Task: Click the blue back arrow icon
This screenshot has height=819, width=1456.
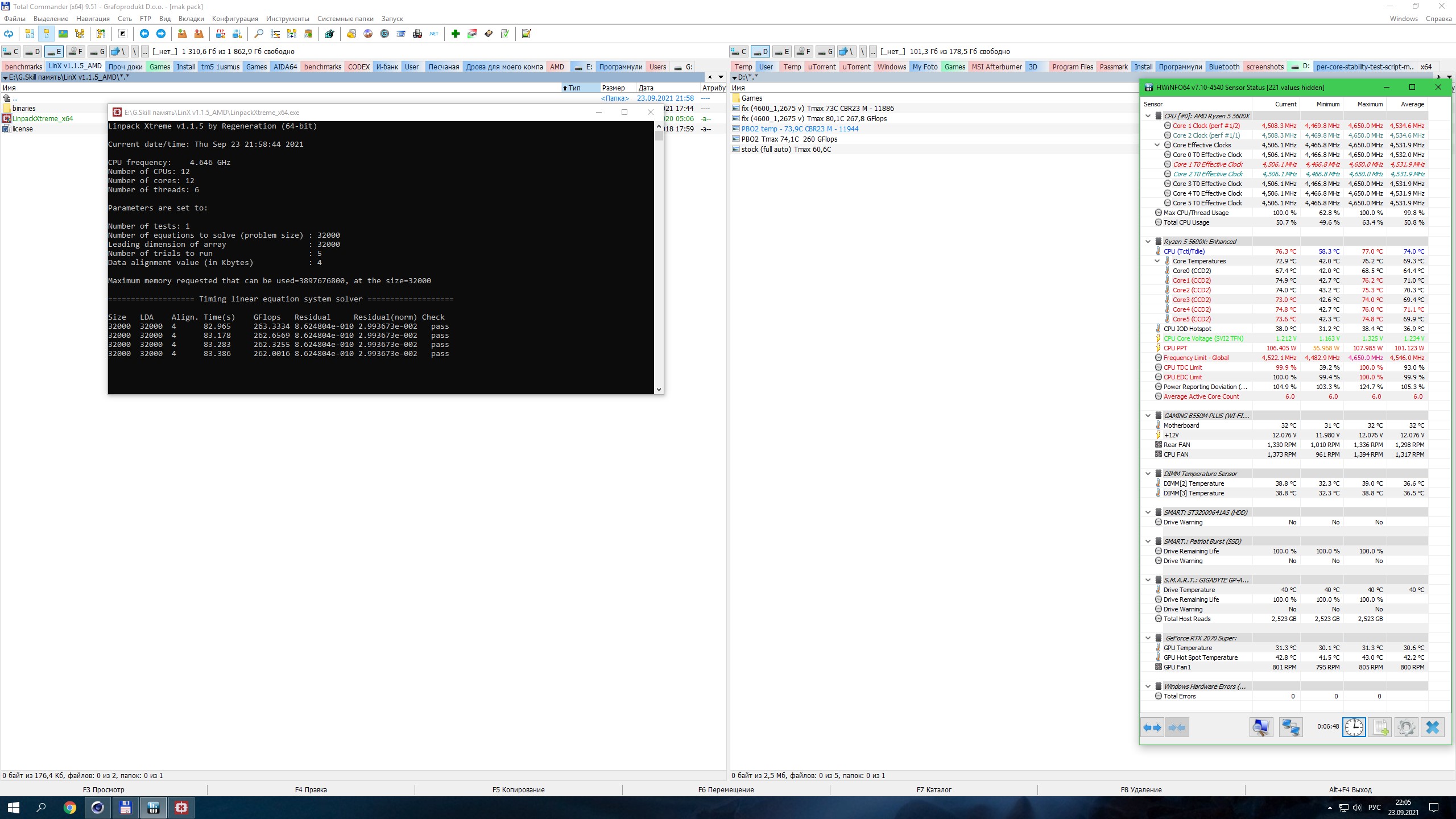Action: pyautogui.click(x=144, y=34)
